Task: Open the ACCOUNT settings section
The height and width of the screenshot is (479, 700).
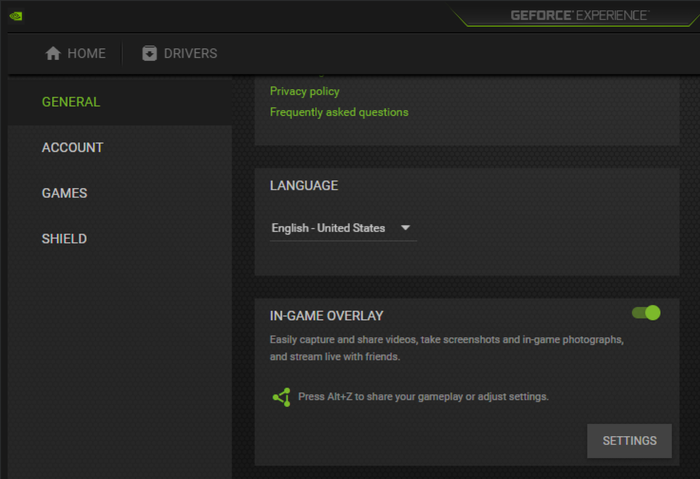Action: click(x=120, y=147)
